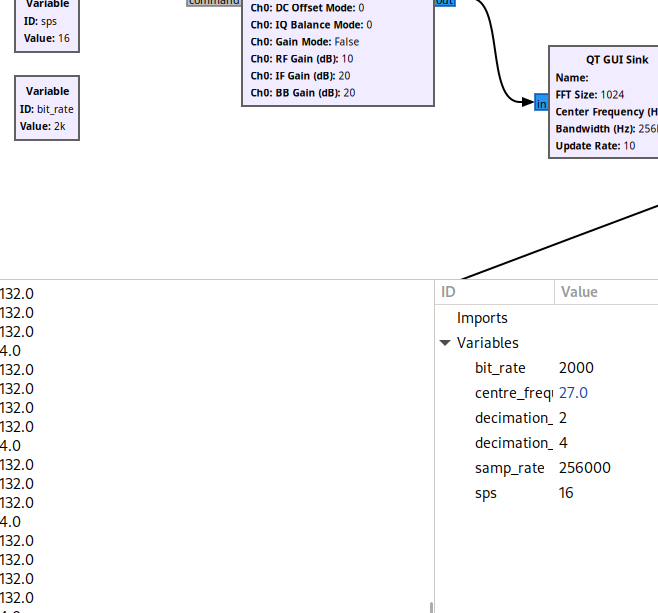The height and width of the screenshot is (613, 658).
Task: Click the 'command' message port
Action: tap(213, 3)
